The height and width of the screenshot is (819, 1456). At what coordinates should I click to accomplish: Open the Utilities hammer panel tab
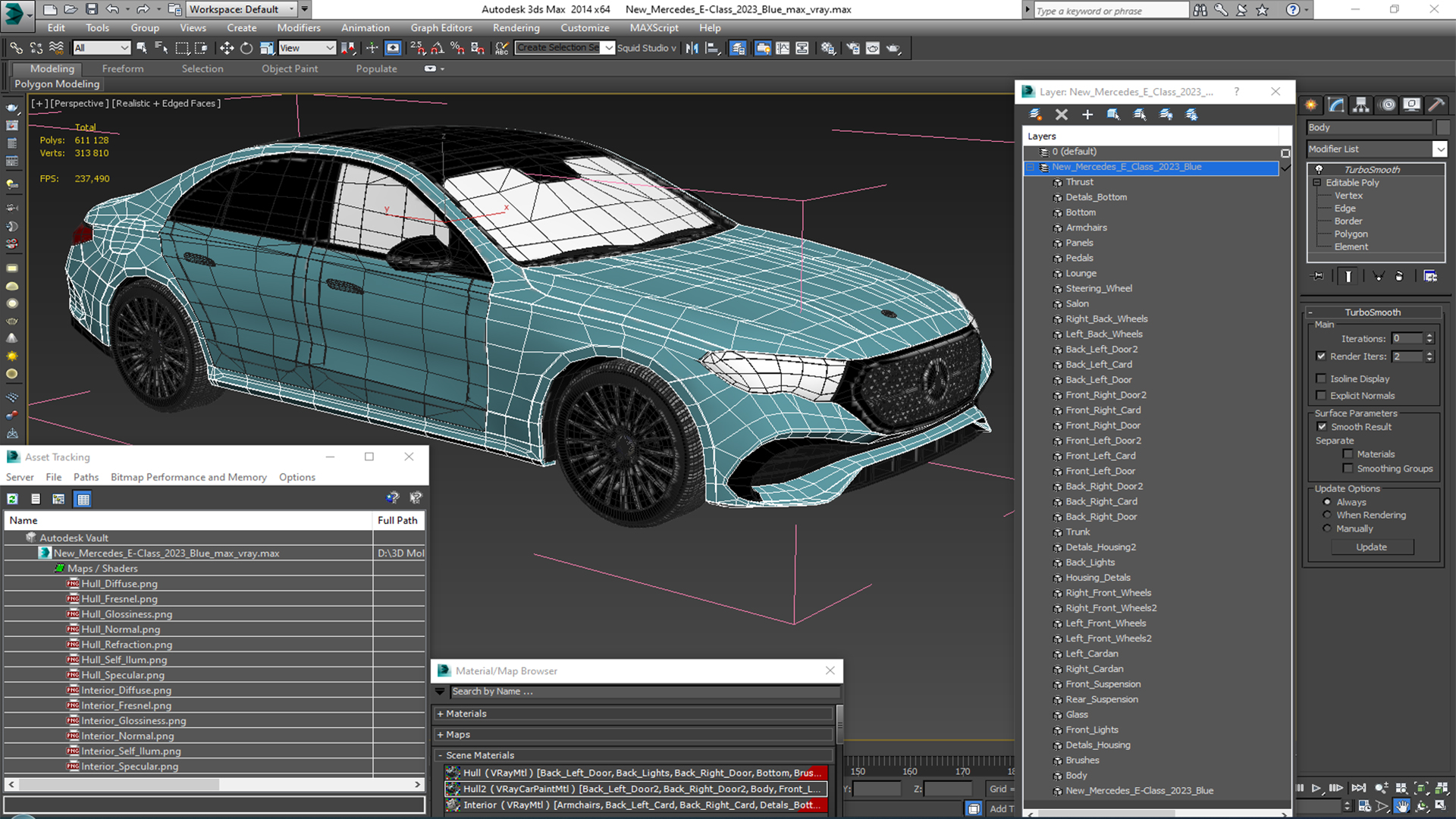[1436, 105]
